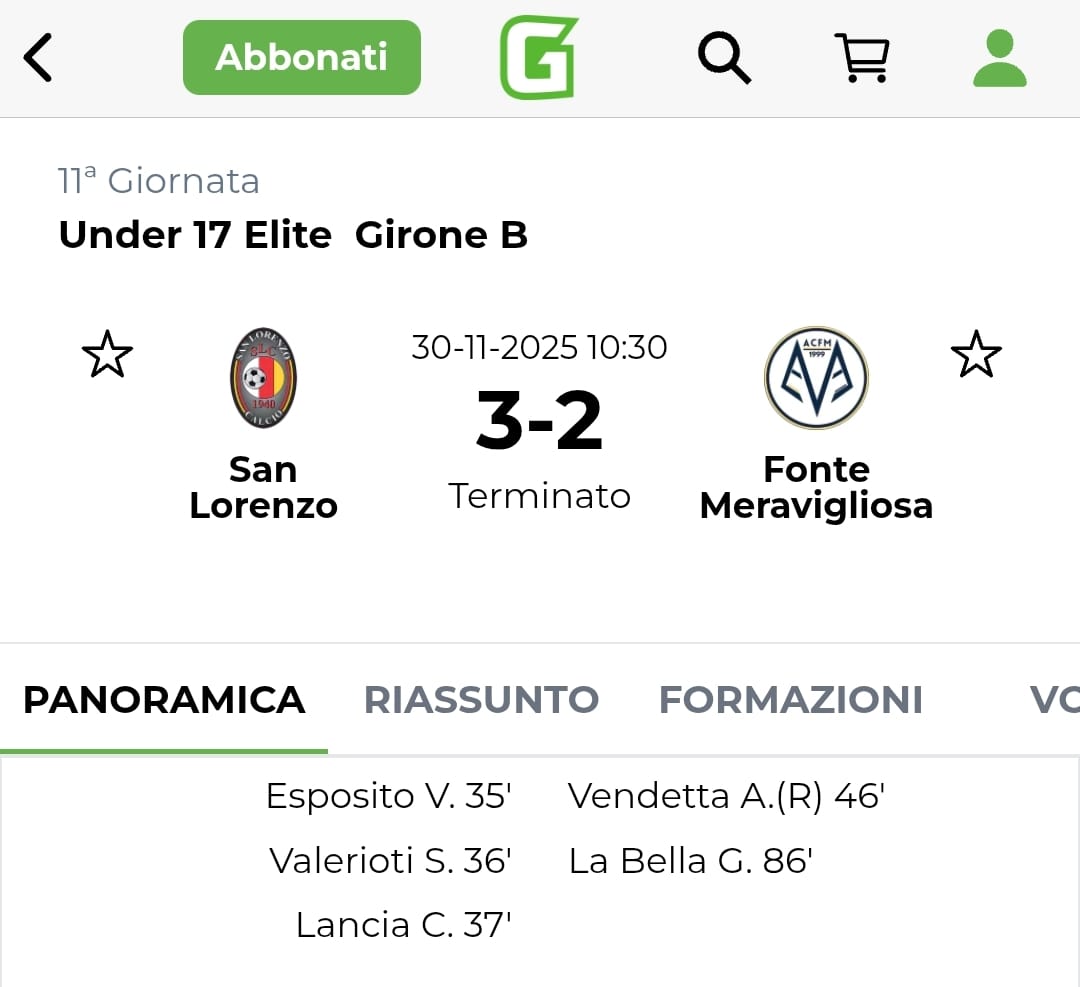Image resolution: width=1080 pixels, height=987 pixels.
Task: Click the Fonte Meravigliosa team name
Action: pos(816,487)
